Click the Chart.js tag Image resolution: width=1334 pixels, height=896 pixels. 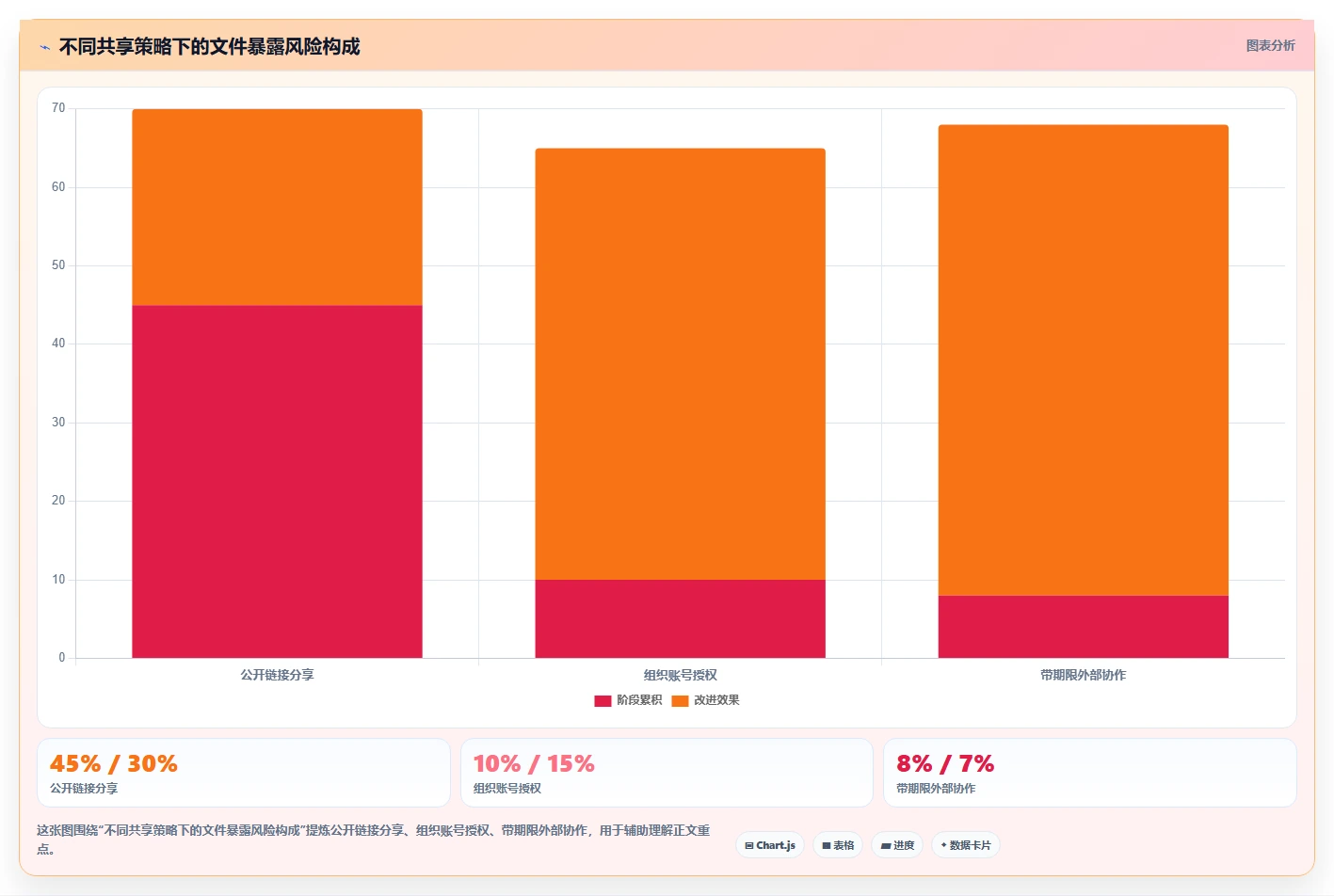[x=769, y=845]
